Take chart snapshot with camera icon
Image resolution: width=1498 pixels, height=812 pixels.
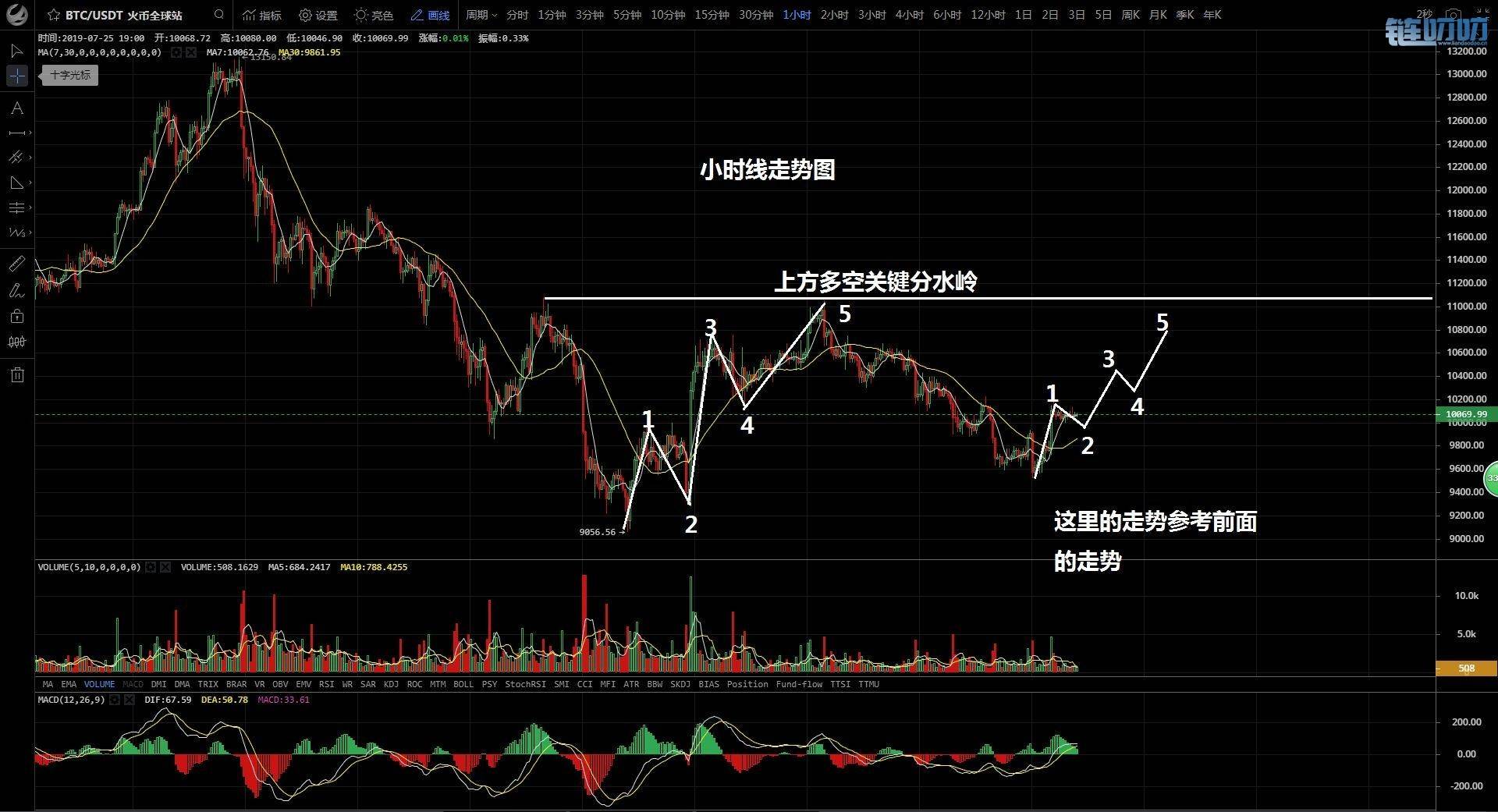[1453, 15]
